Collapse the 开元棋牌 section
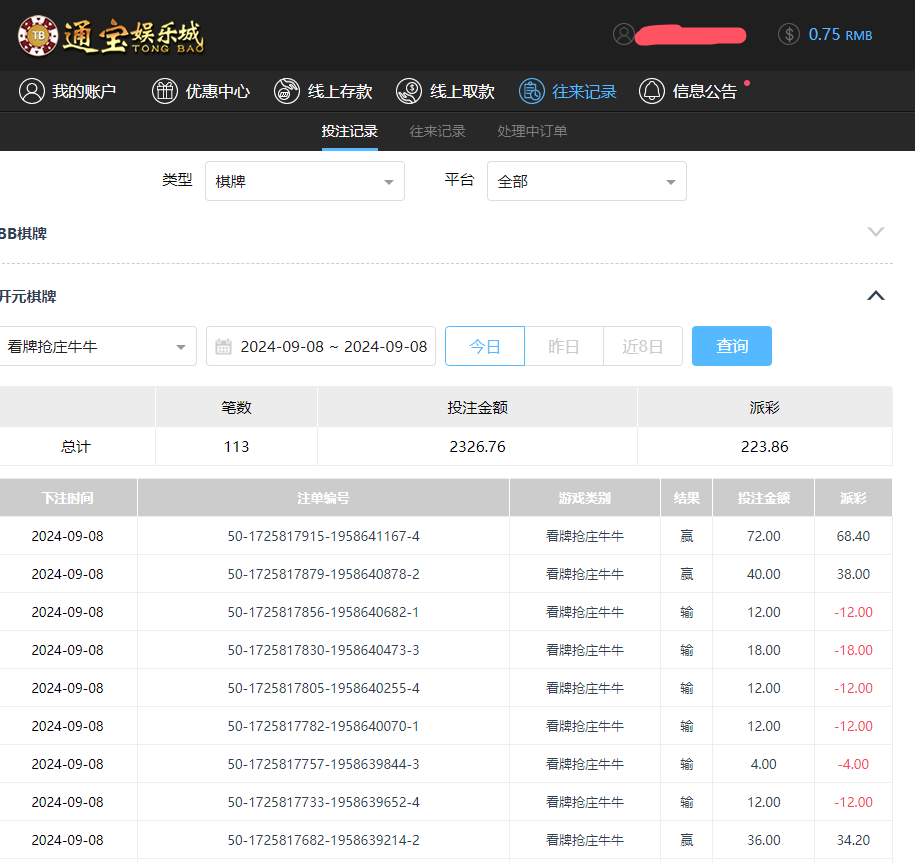 (875, 296)
